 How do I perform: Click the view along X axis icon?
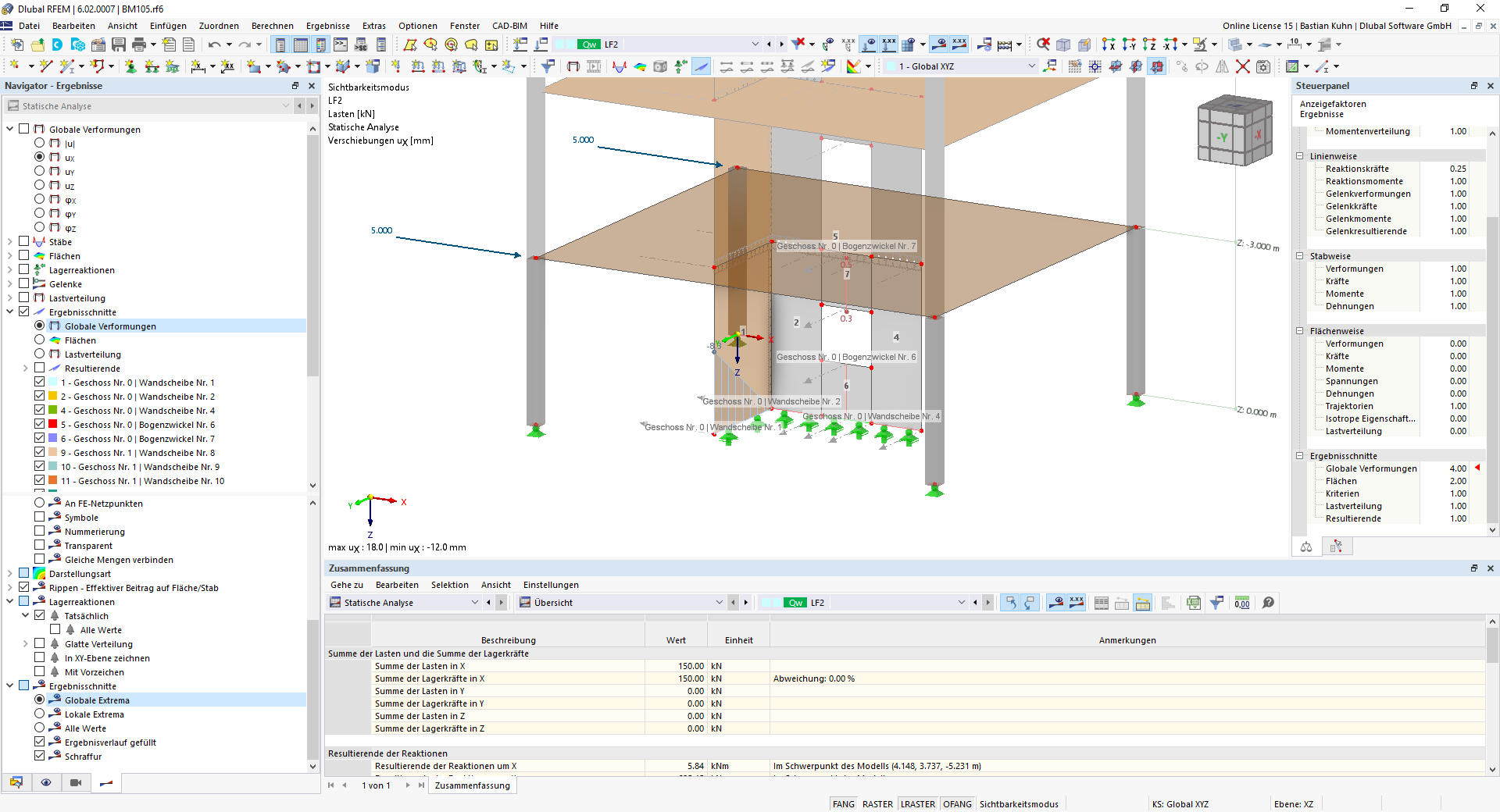pyautogui.click(x=1109, y=45)
